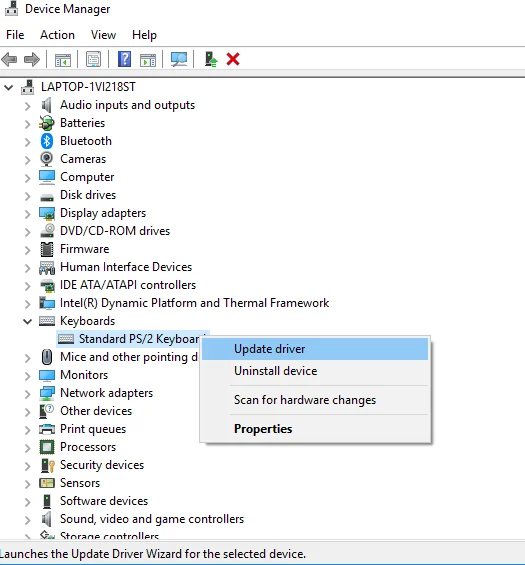Viewport: 525px width, 565px height.
Task: Click the red X Uninstall device icon
Action: pos(233,59)
